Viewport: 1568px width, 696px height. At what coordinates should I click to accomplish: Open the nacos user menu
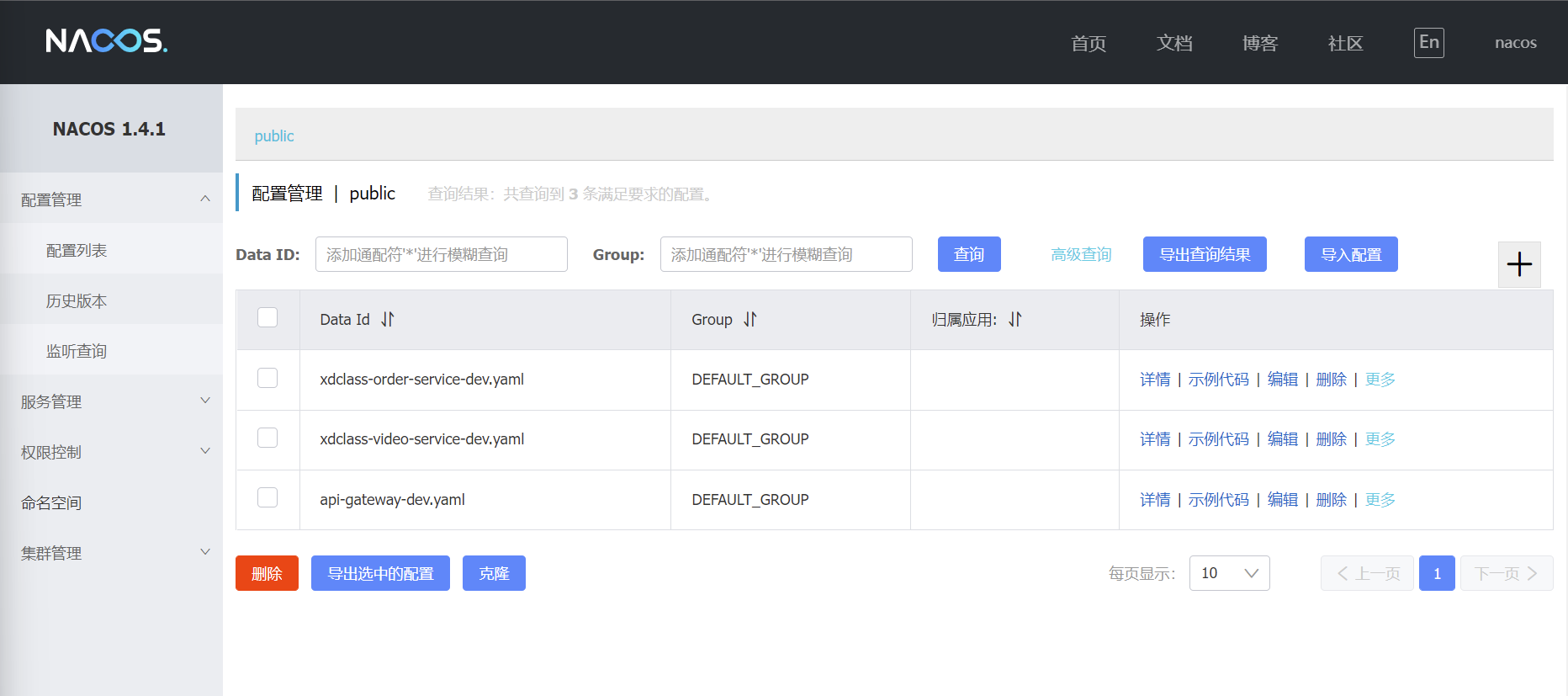1515,43
